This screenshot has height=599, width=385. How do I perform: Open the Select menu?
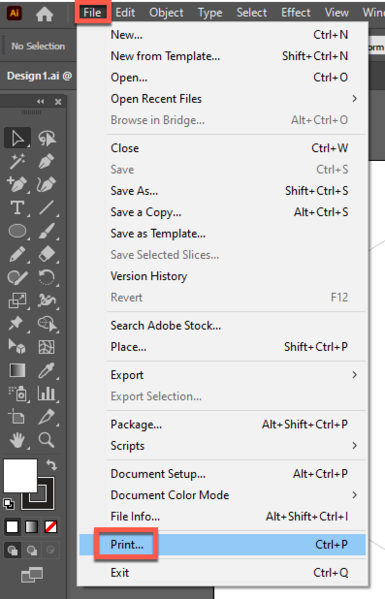click(251, 13)
